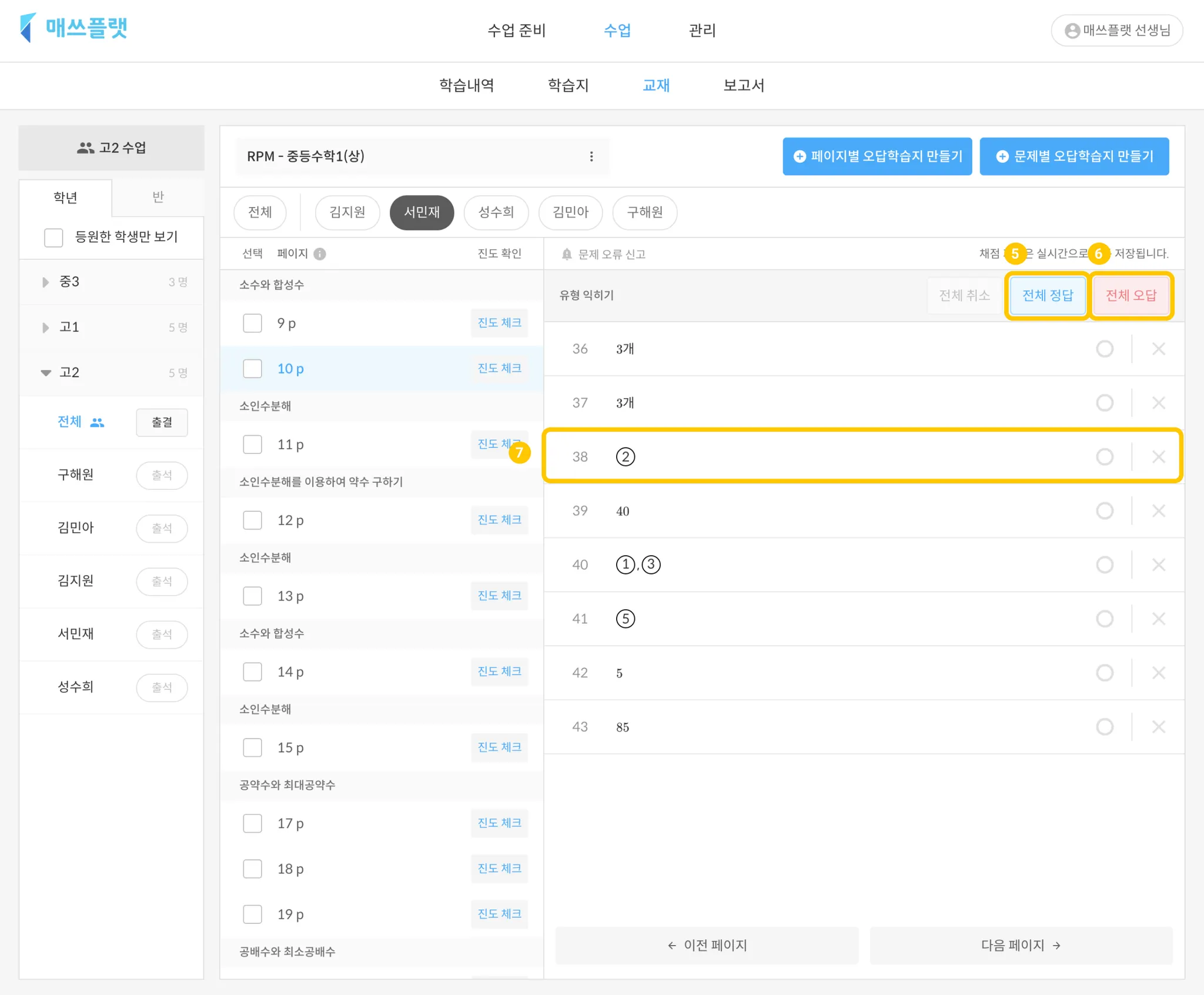Mark question 36 correct with circle icon

point(1105,349)
